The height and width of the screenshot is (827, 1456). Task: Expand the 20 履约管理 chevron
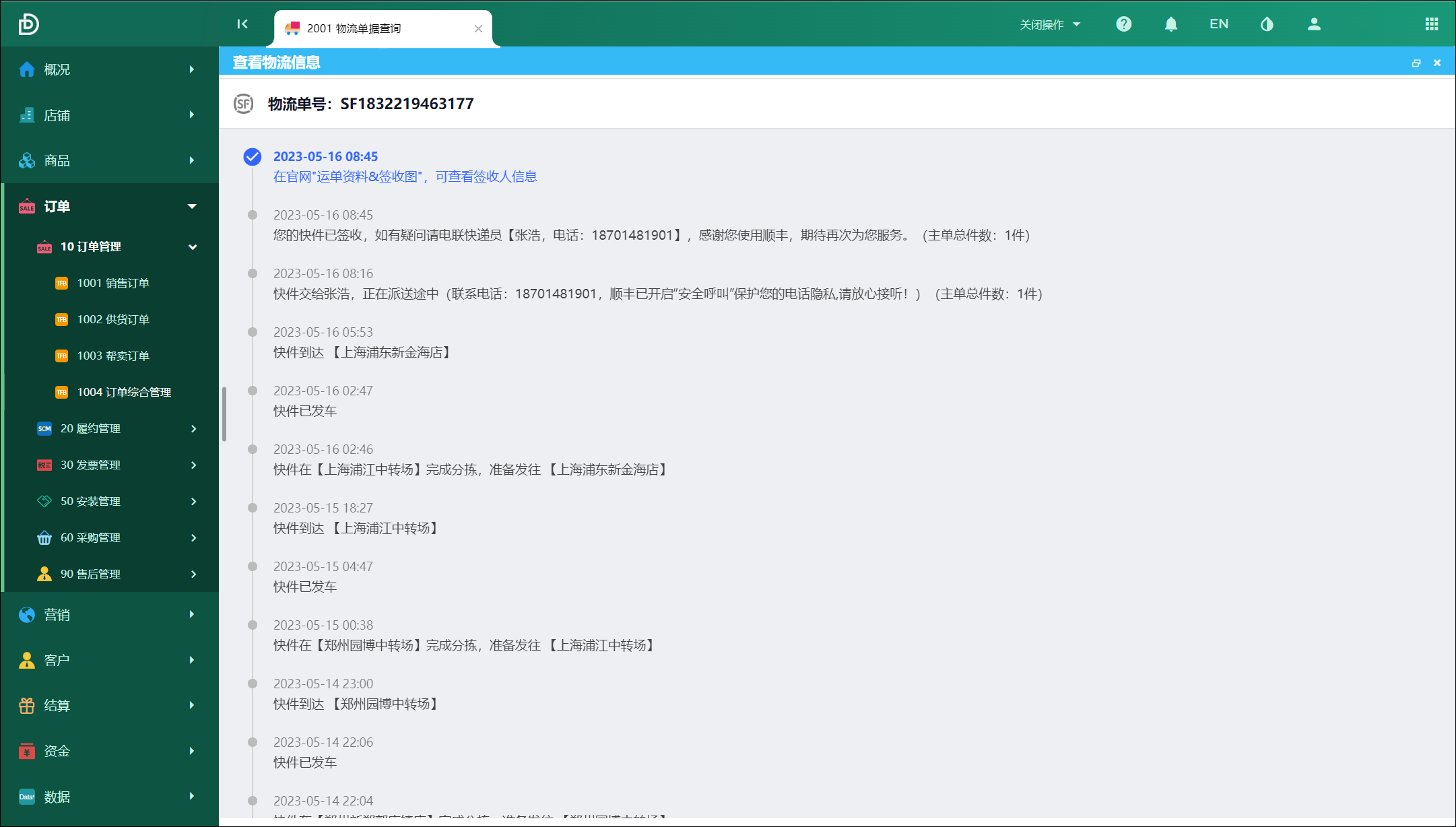[x=193, y=428]
